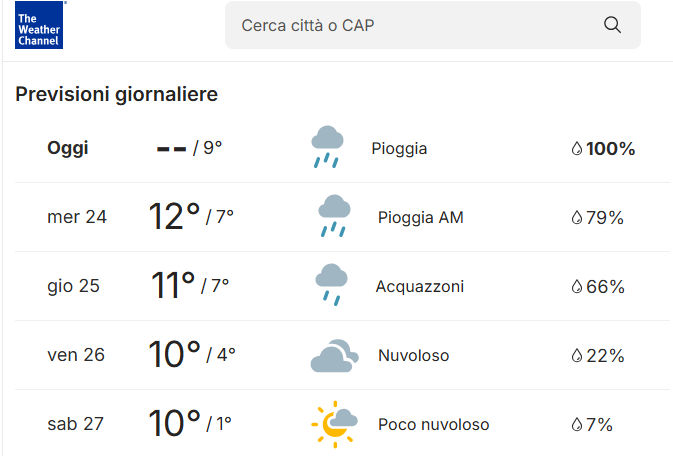Click the cloudy icon for ven 26

(x=333, y=356)
